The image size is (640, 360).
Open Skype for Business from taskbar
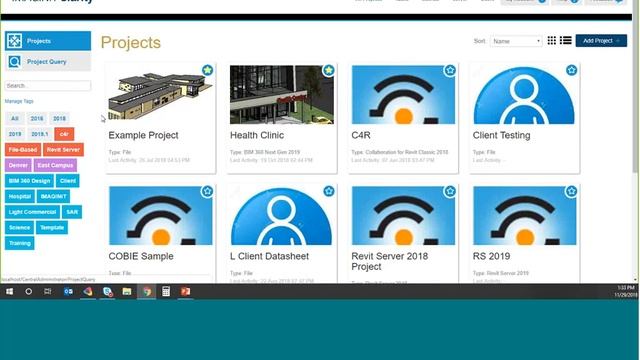point(107,291)
